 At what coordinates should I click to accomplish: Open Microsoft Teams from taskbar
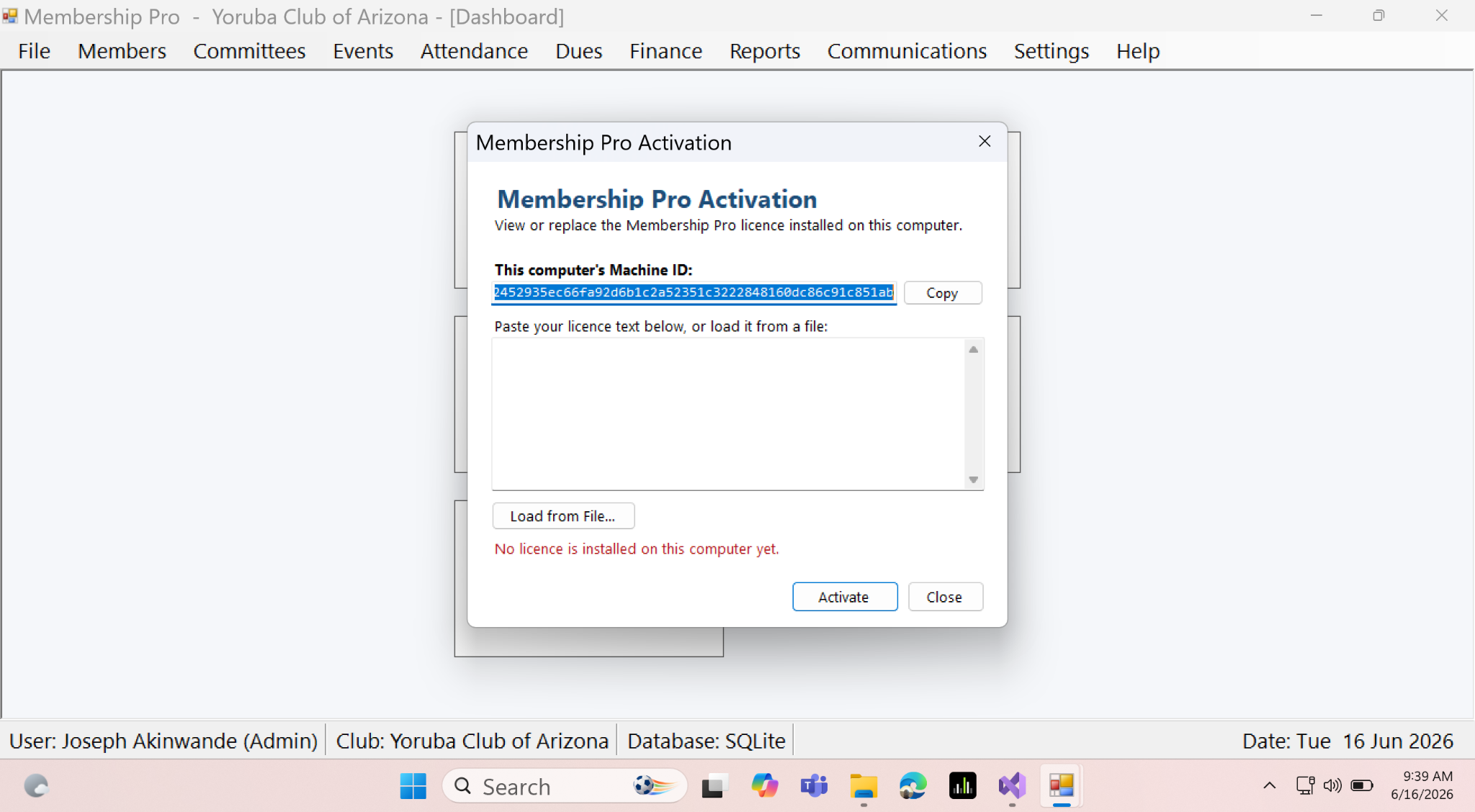pyautogui.click(x=814, y=786)
